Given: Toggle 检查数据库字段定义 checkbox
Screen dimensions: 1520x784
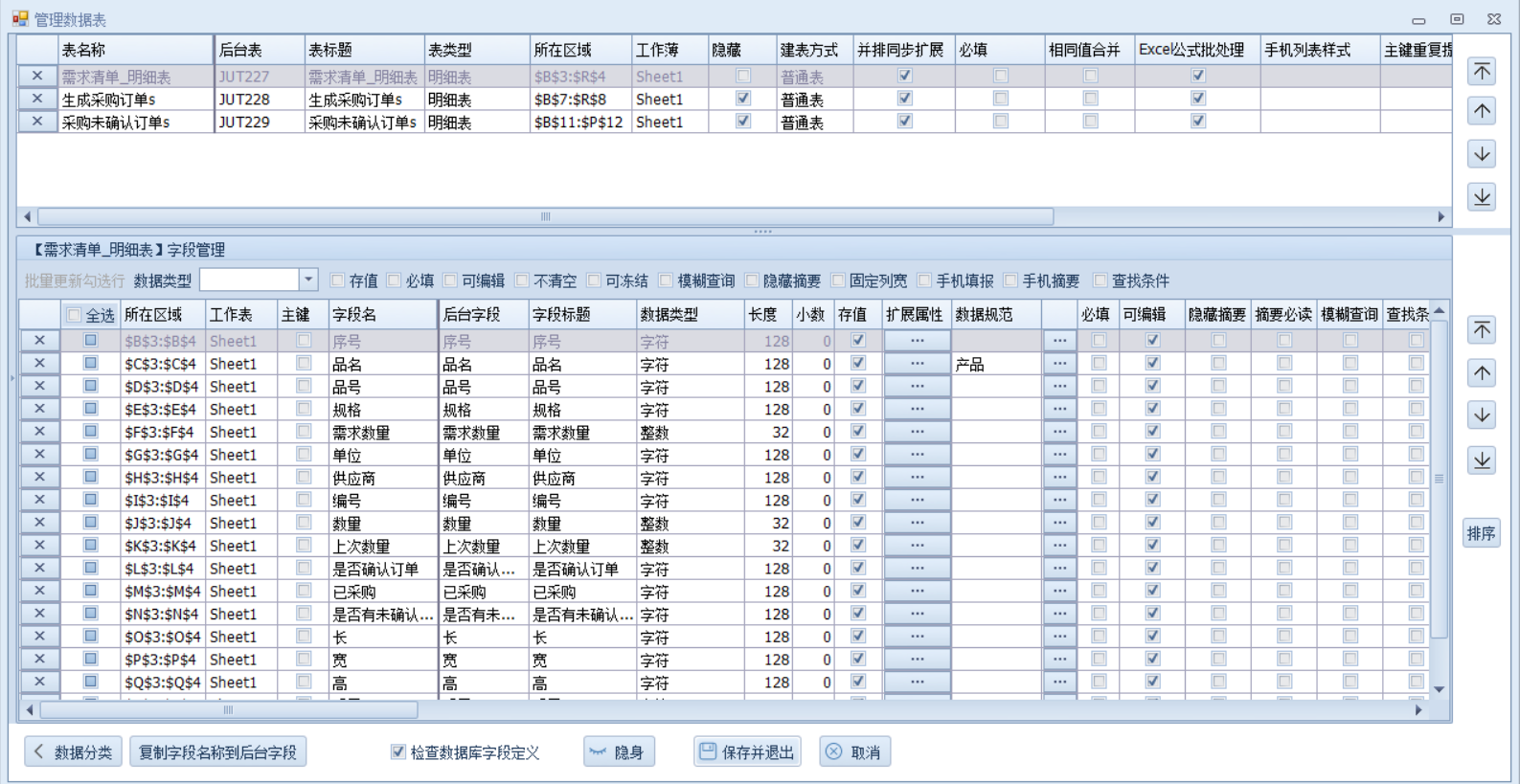Looking at the screenshot, I should click(x=398, y=752).
